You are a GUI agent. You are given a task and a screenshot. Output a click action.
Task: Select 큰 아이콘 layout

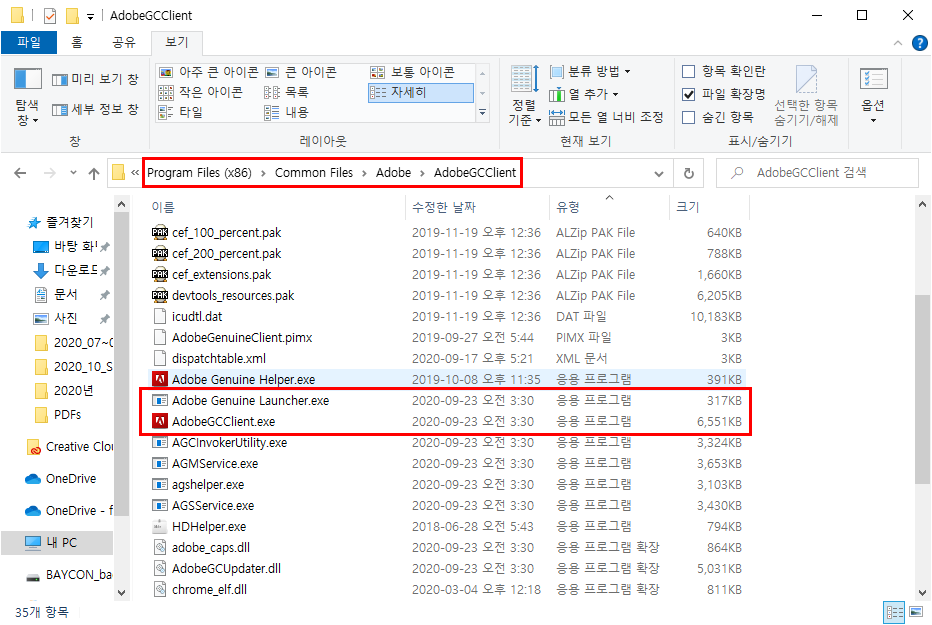(301, 72)
